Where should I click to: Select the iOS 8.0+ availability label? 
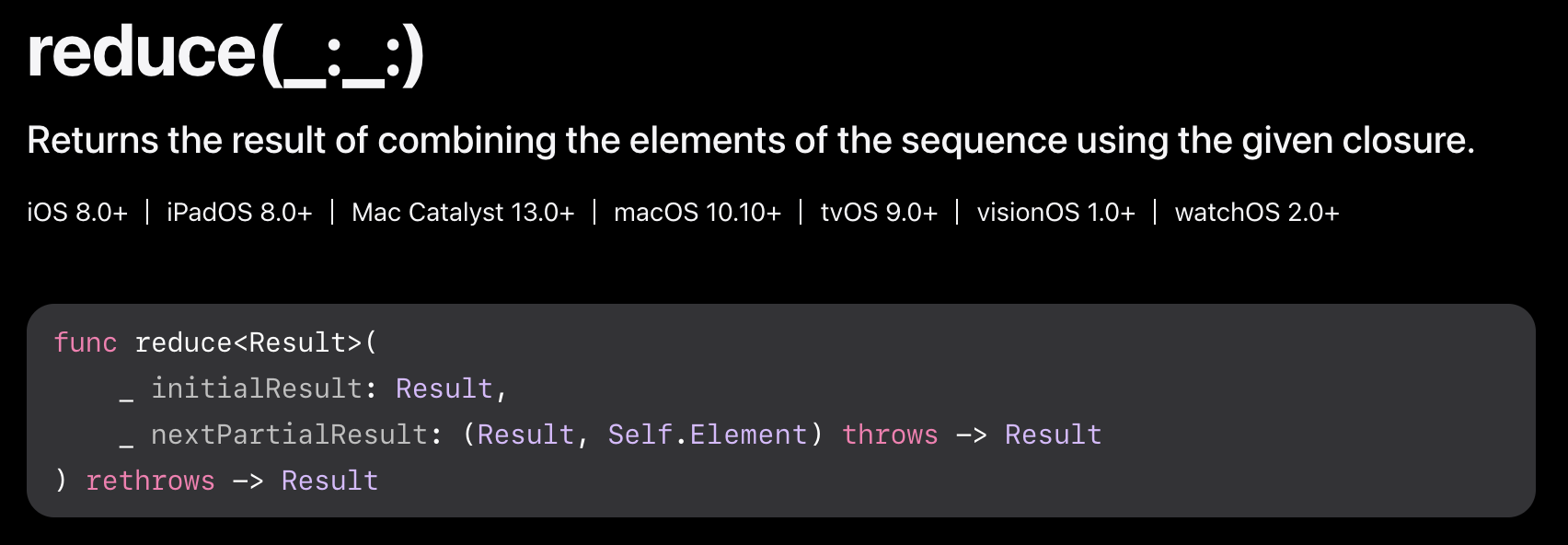(77, 213)
